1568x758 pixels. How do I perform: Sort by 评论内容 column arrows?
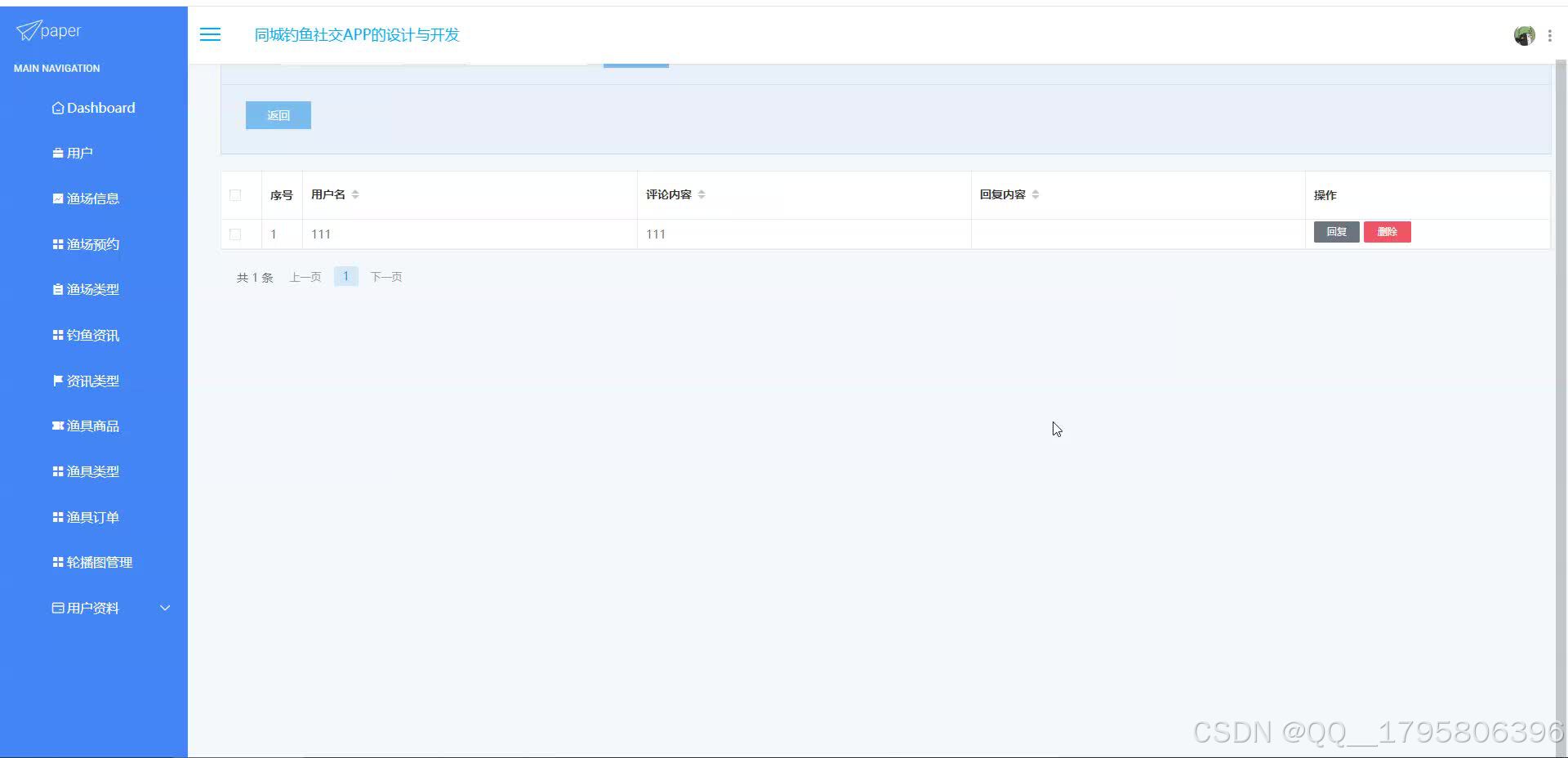702,194
